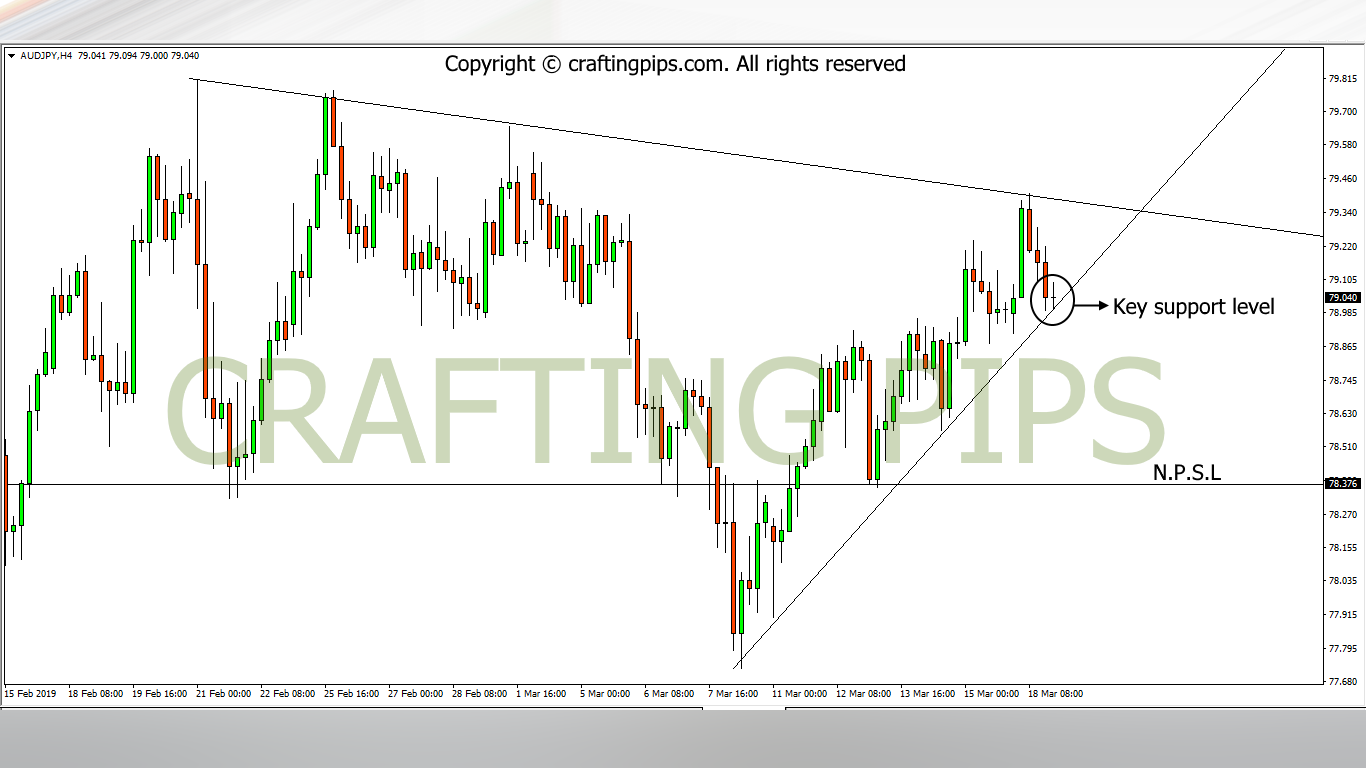Click the 79.815 price axis label
This screenshot has height=768, width=1366.
click(1342, 78)
